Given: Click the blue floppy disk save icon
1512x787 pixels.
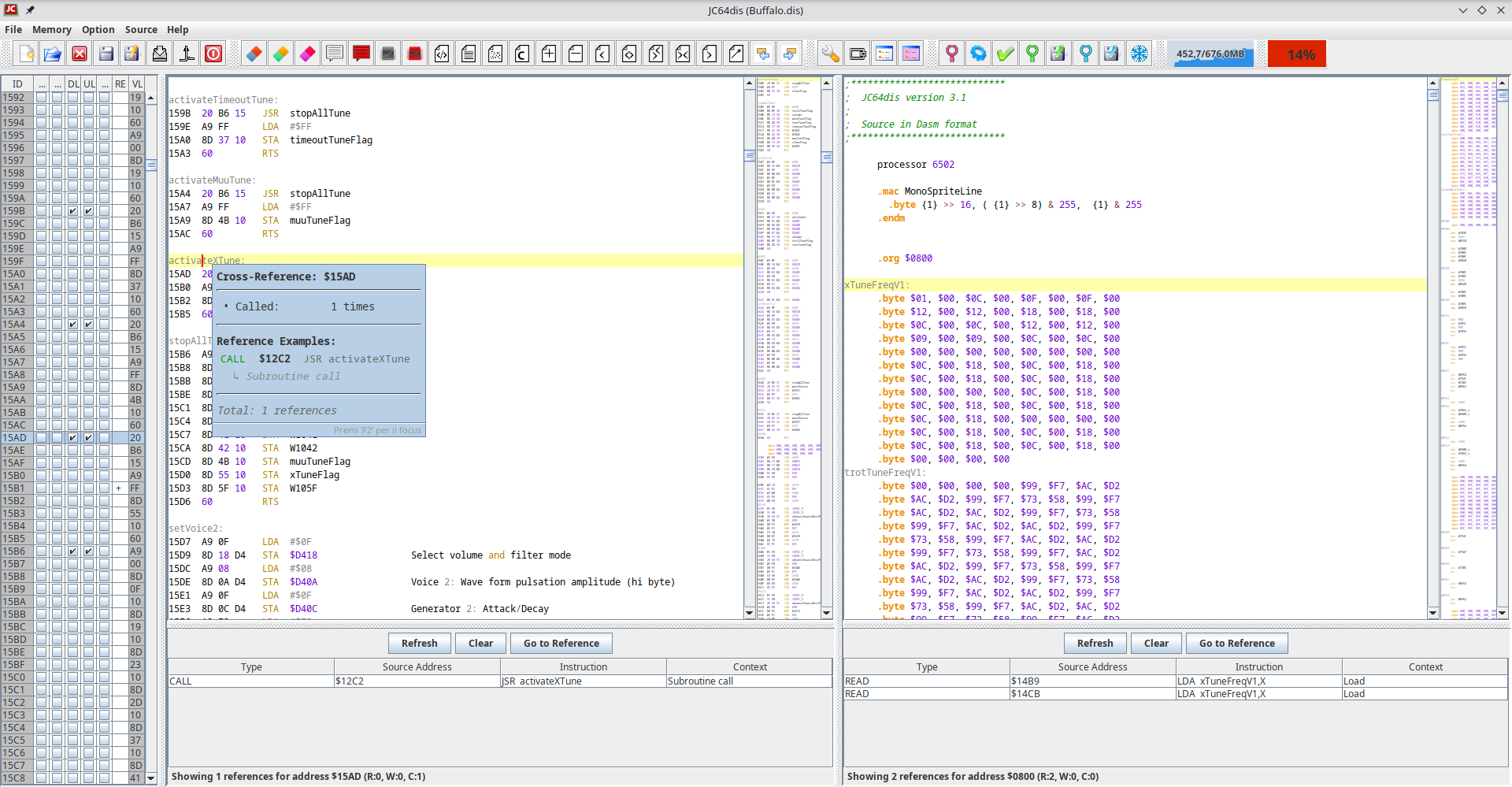Looking at the screenshot, I should click(106, 54).
